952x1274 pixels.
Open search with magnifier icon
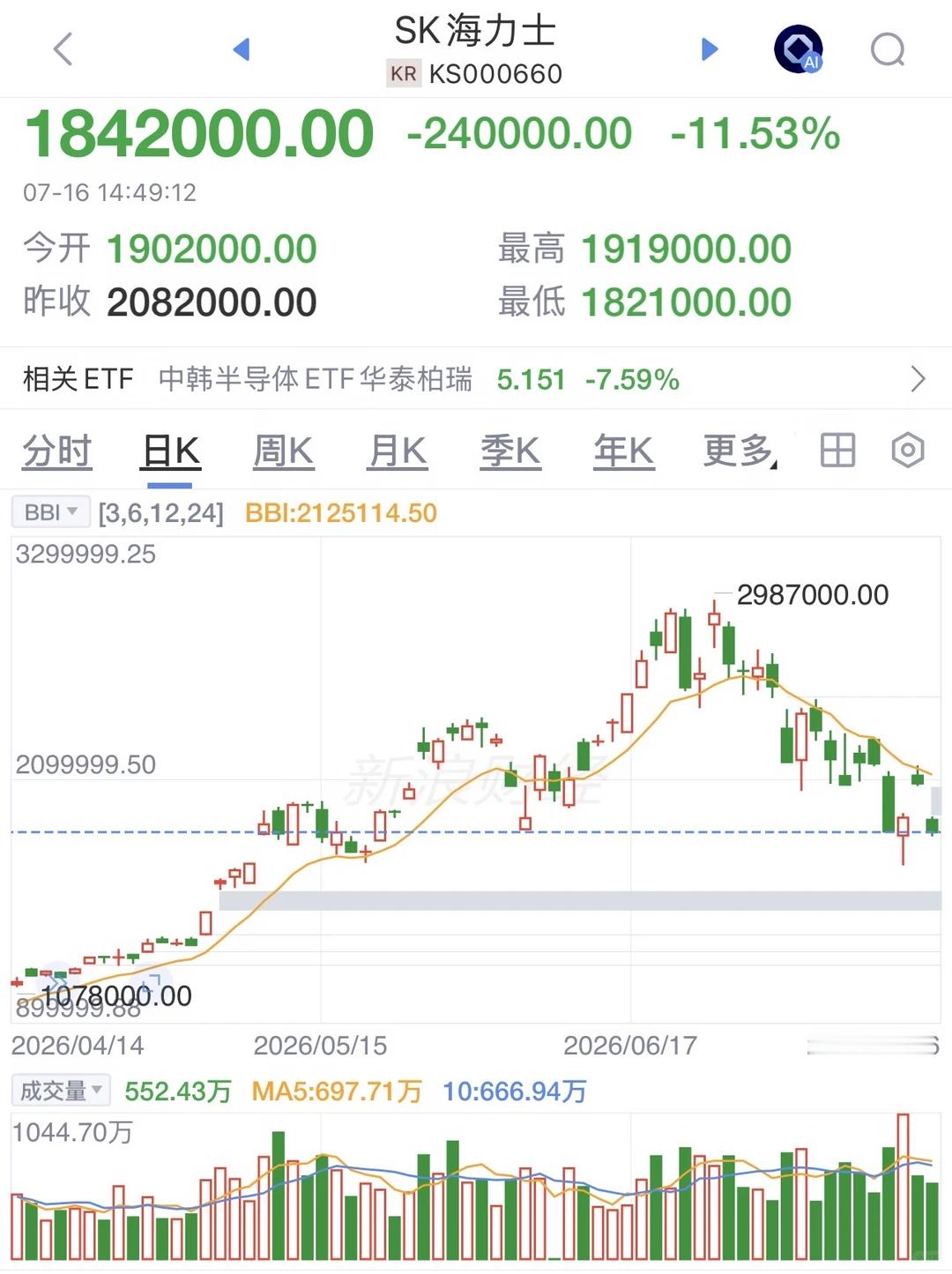888,49
